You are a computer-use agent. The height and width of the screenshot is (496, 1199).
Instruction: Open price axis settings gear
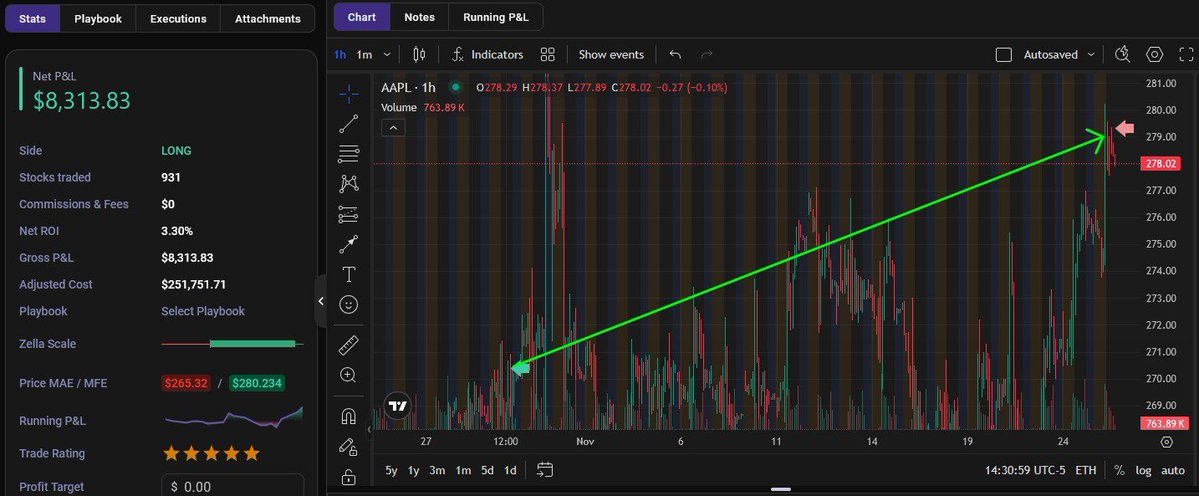tap(1166, 442)
